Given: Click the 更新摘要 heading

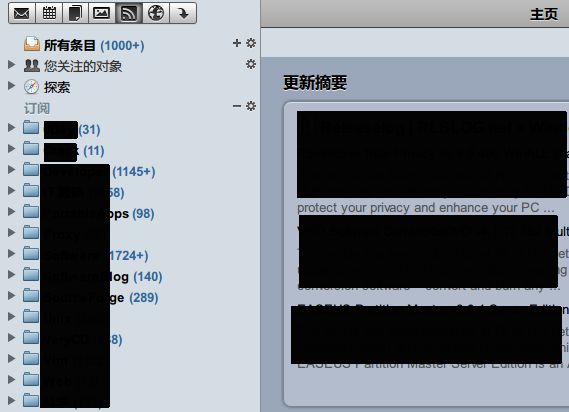Looking at the screenshot, I should point(315,82).
